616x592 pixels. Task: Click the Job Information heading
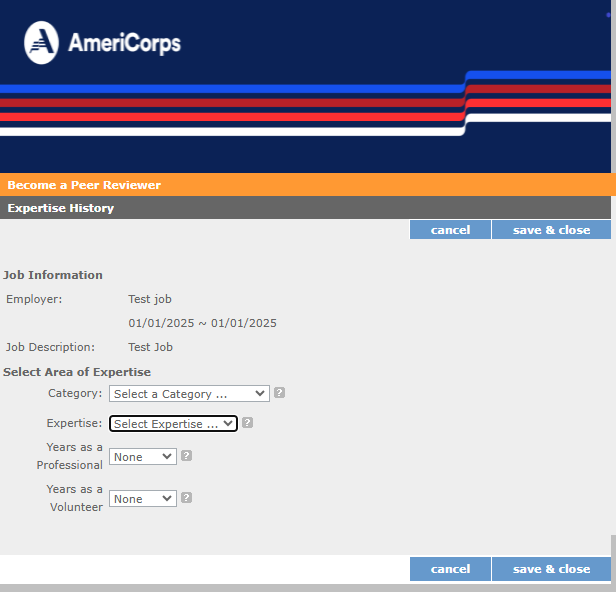coord(53,275)
